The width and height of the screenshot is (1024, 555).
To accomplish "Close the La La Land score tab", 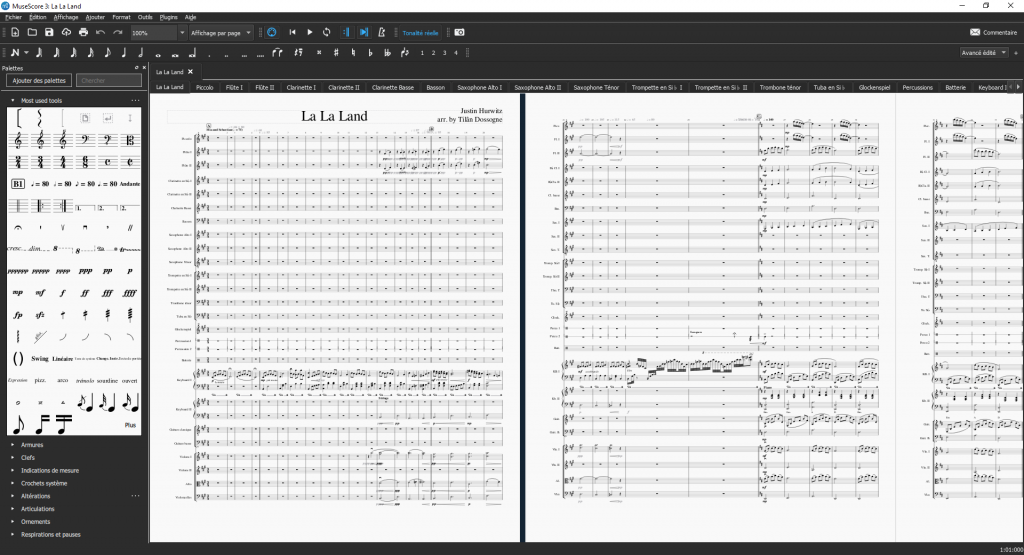I will [191, 72].
